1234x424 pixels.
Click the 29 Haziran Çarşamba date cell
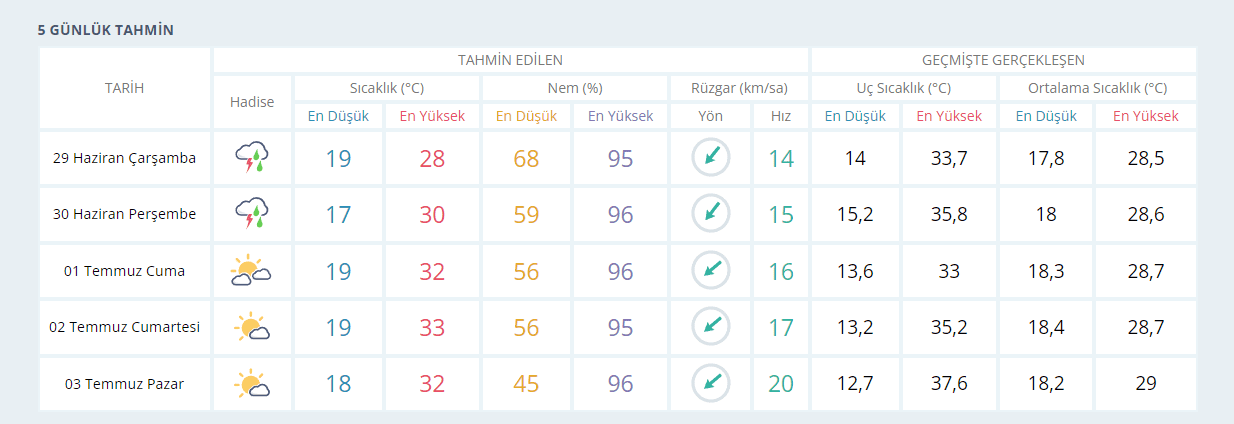tap(125, 158)
